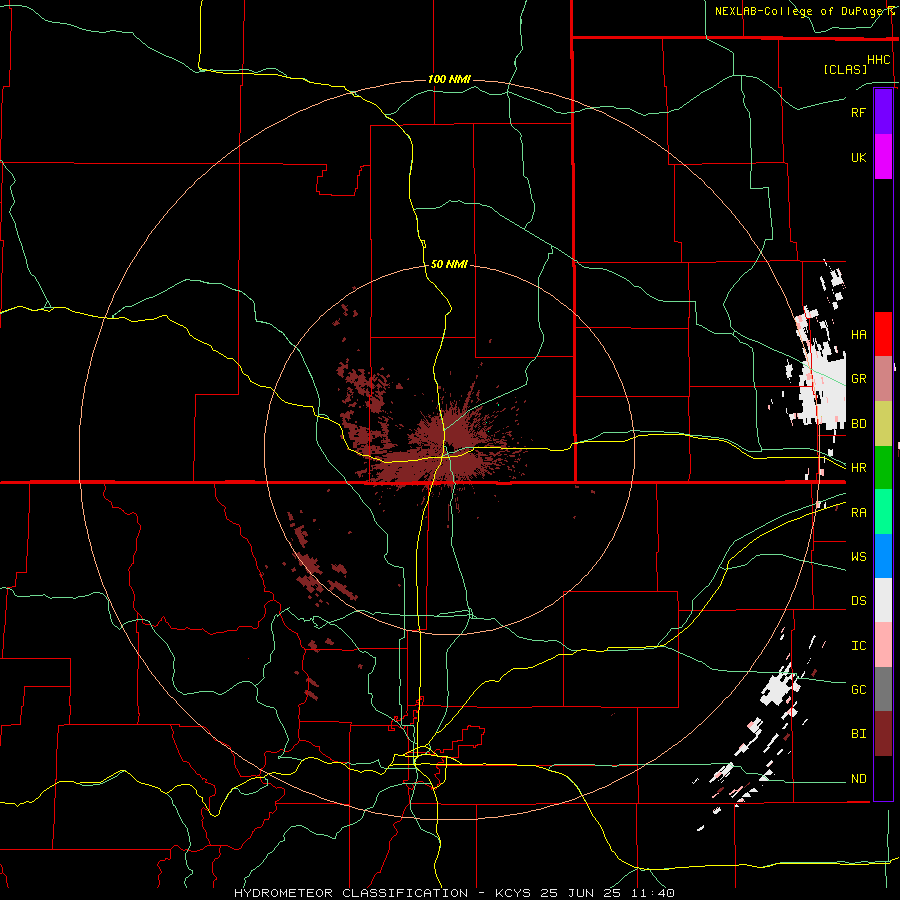Click the RA legend label
This screenshot has height=900, width=900.
point(858,513)
